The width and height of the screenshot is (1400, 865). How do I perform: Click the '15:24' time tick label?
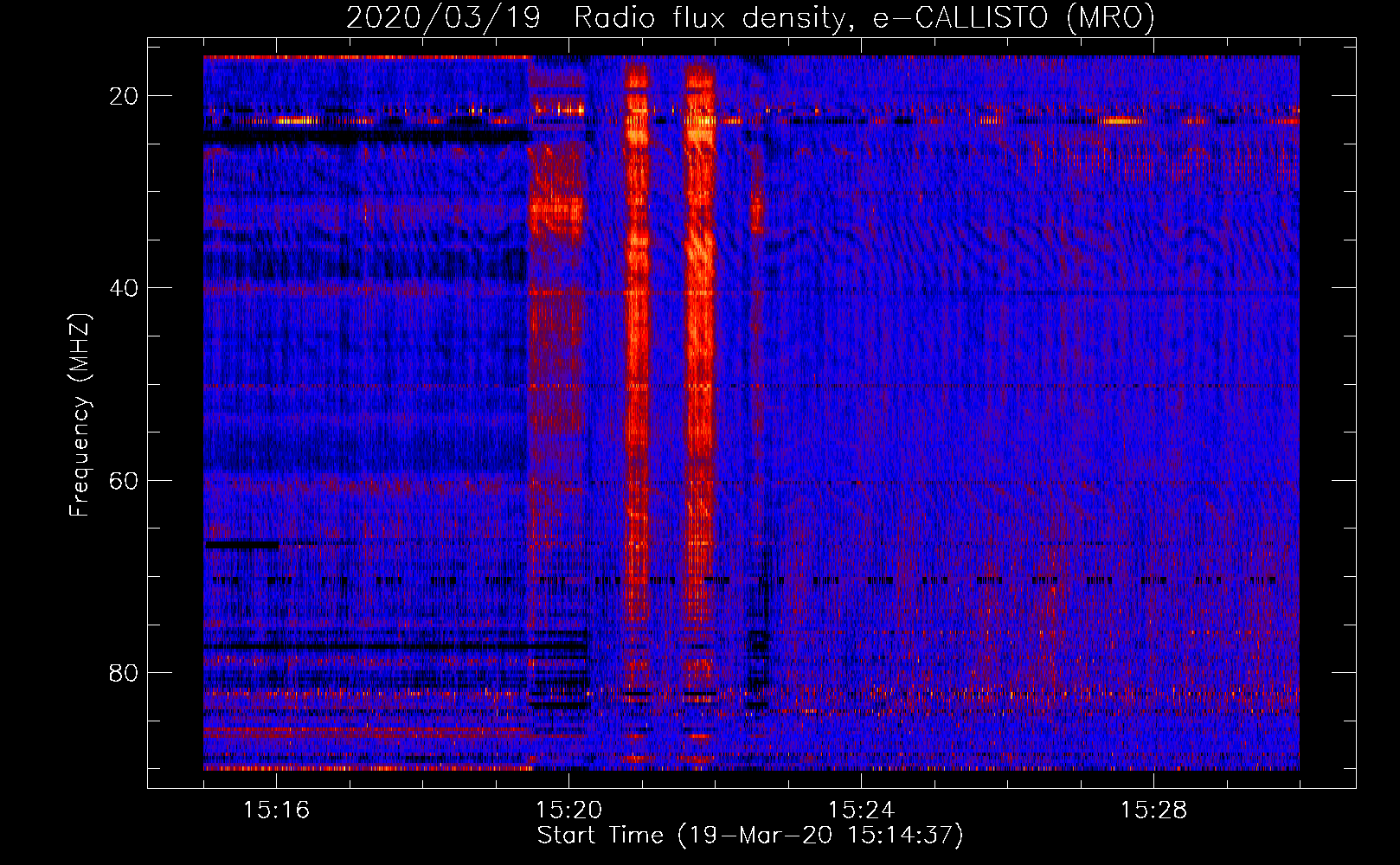(861, 811)
